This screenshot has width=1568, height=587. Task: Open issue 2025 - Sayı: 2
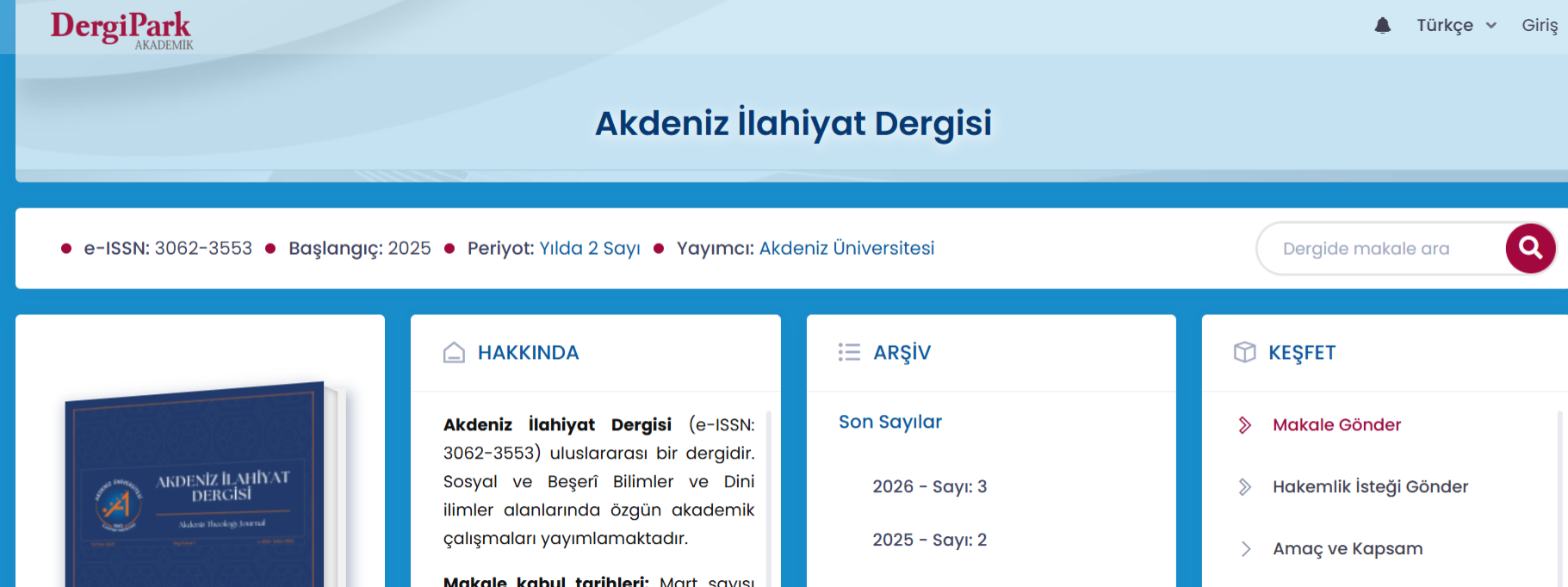pyautogui.click(x=929, y=541)
